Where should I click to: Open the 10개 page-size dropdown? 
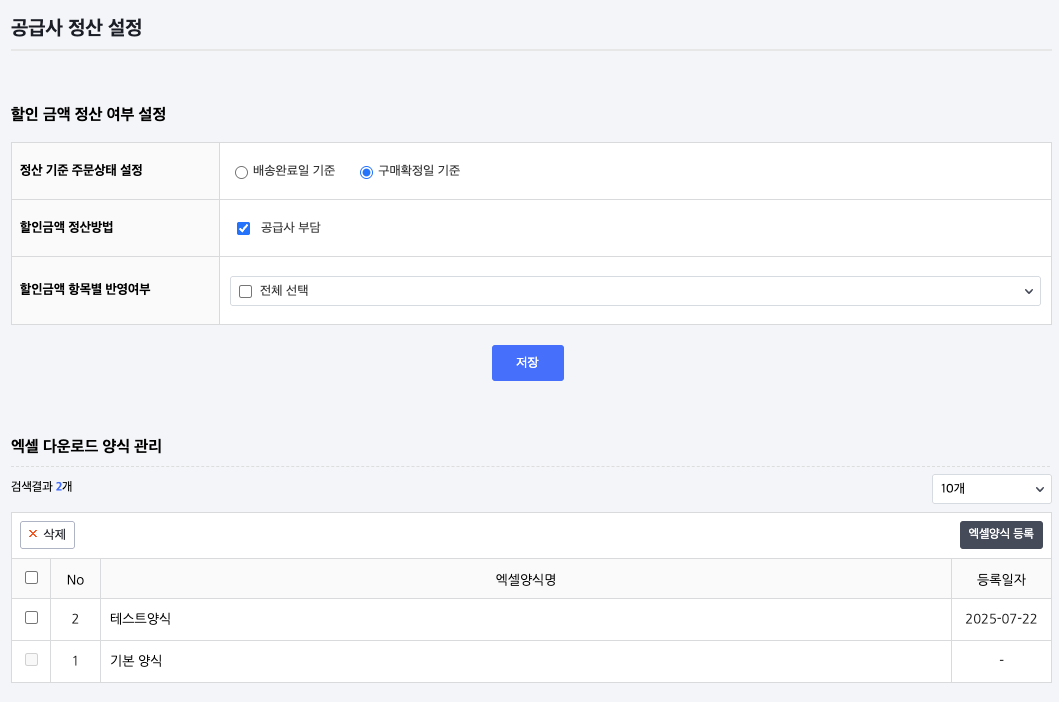991,488
